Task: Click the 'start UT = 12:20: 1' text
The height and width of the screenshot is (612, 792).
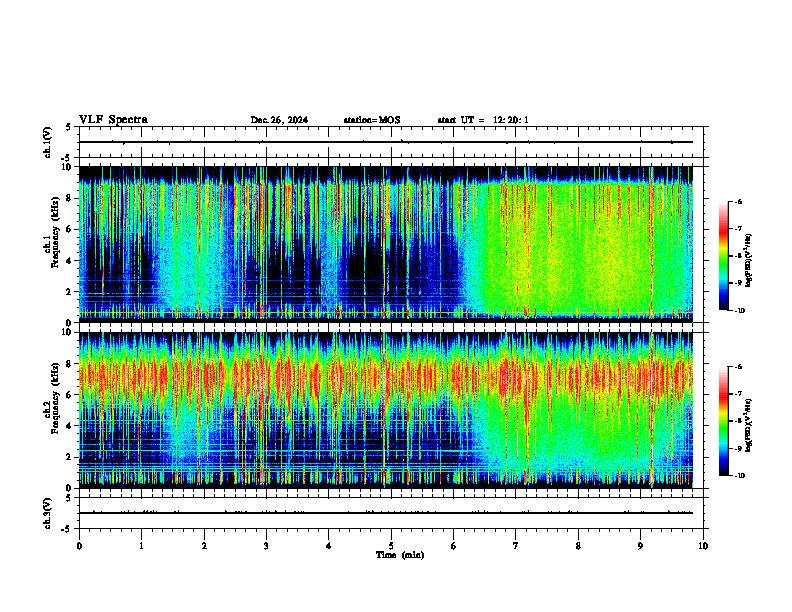Action: pos(483,120)
